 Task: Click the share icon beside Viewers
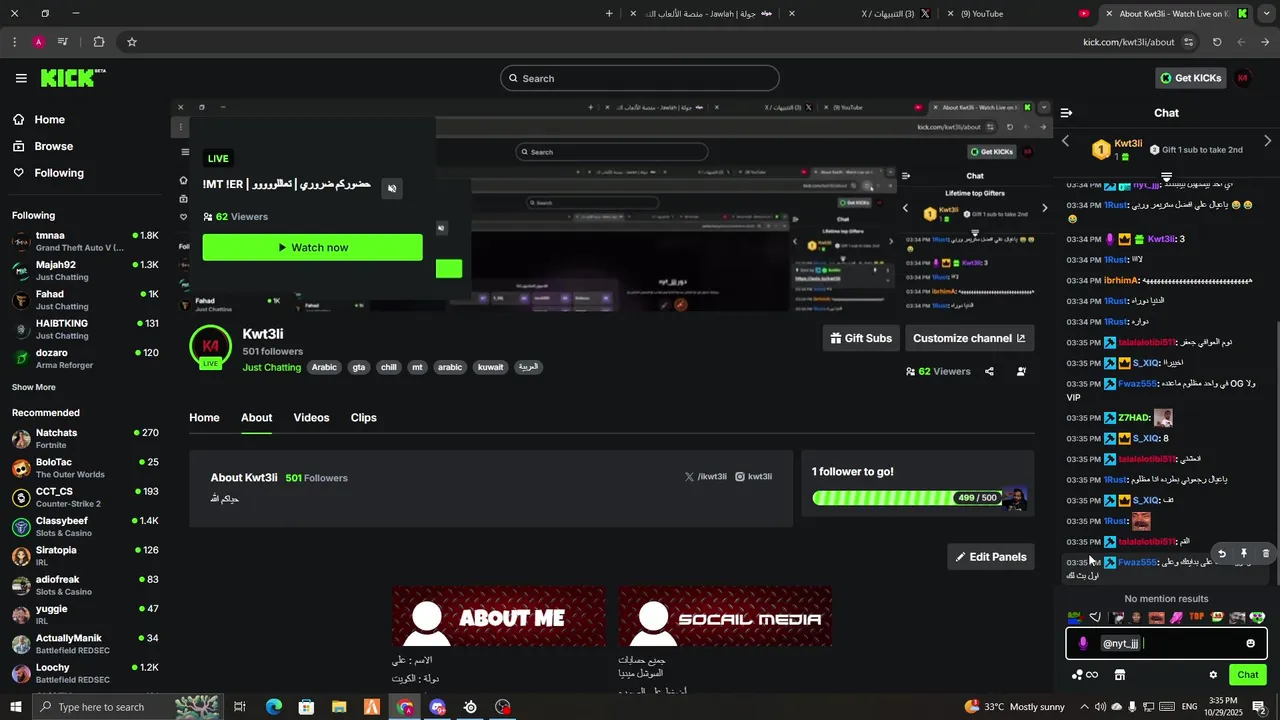(989, 371)
